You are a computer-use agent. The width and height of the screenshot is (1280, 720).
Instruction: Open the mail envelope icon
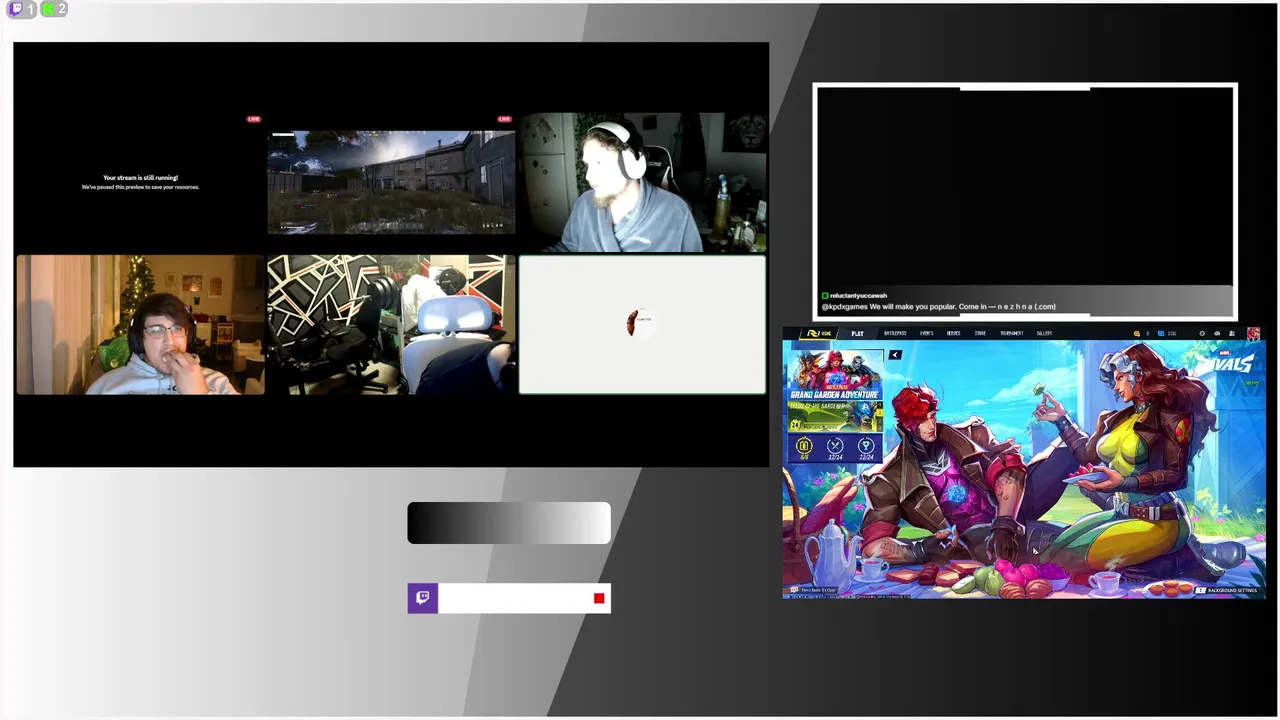pyautogui.click(x=1217, y=334)
